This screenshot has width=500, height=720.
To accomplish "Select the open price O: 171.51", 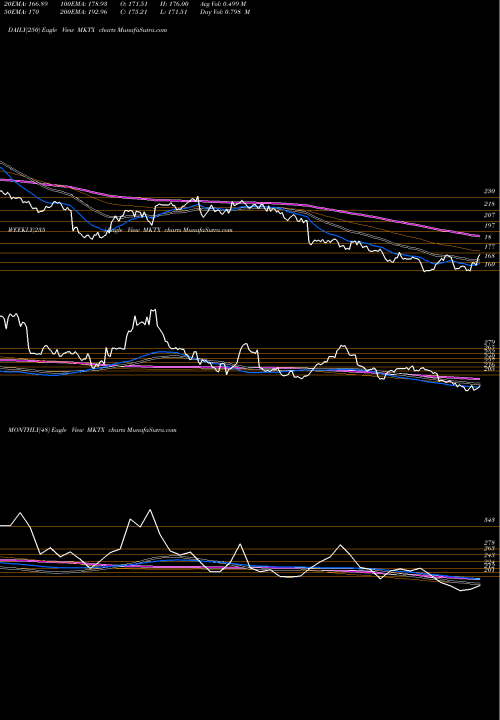I will coord(132,4).
